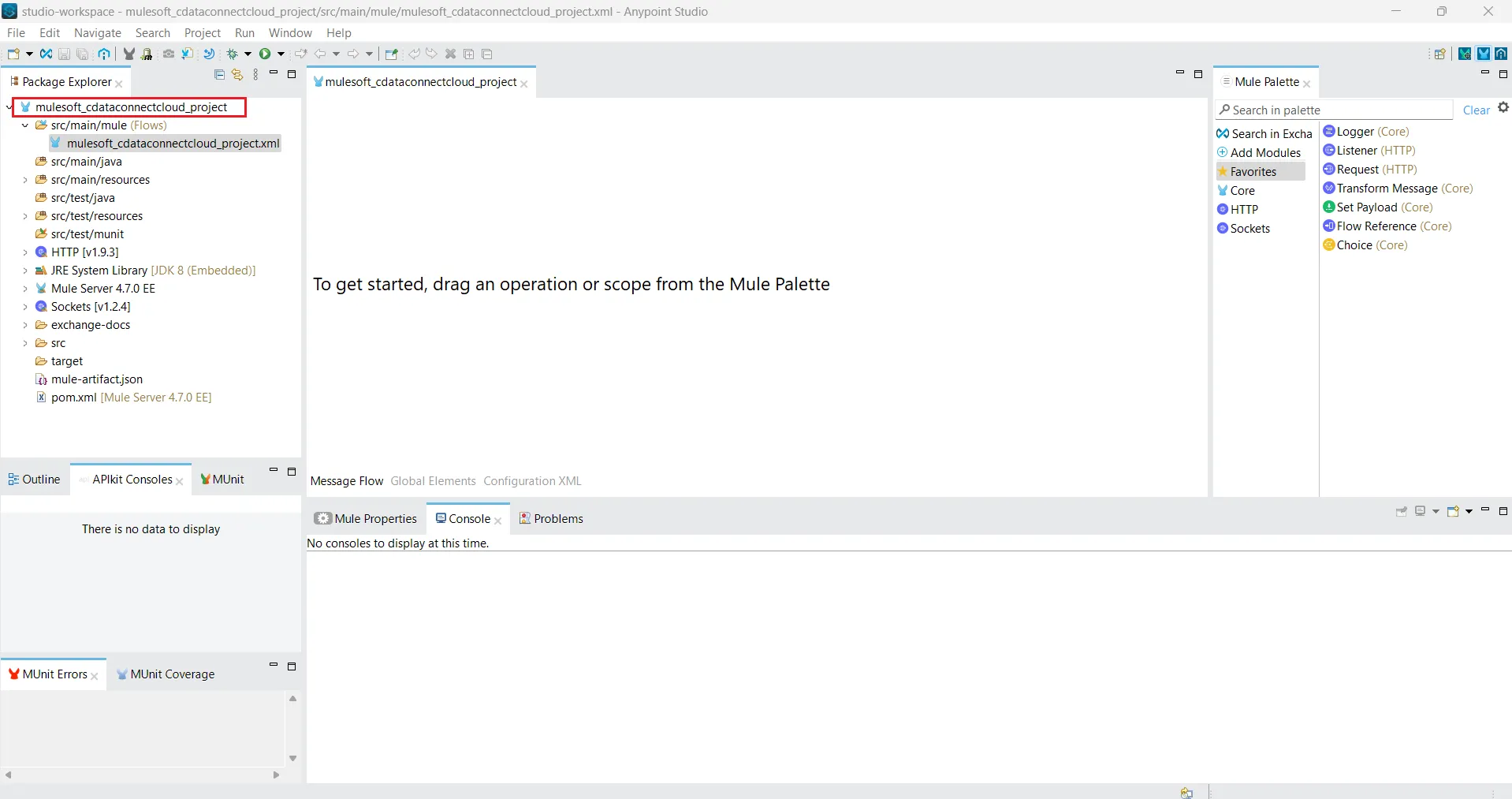Open the Navigate menu

97,33
